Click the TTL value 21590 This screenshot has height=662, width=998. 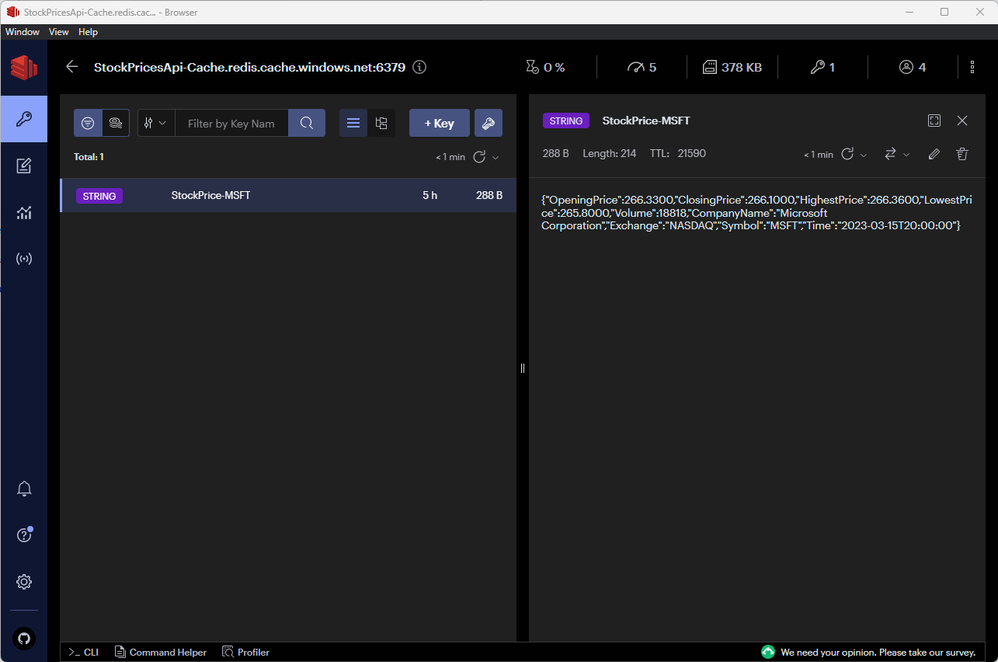tap(691, 153)
